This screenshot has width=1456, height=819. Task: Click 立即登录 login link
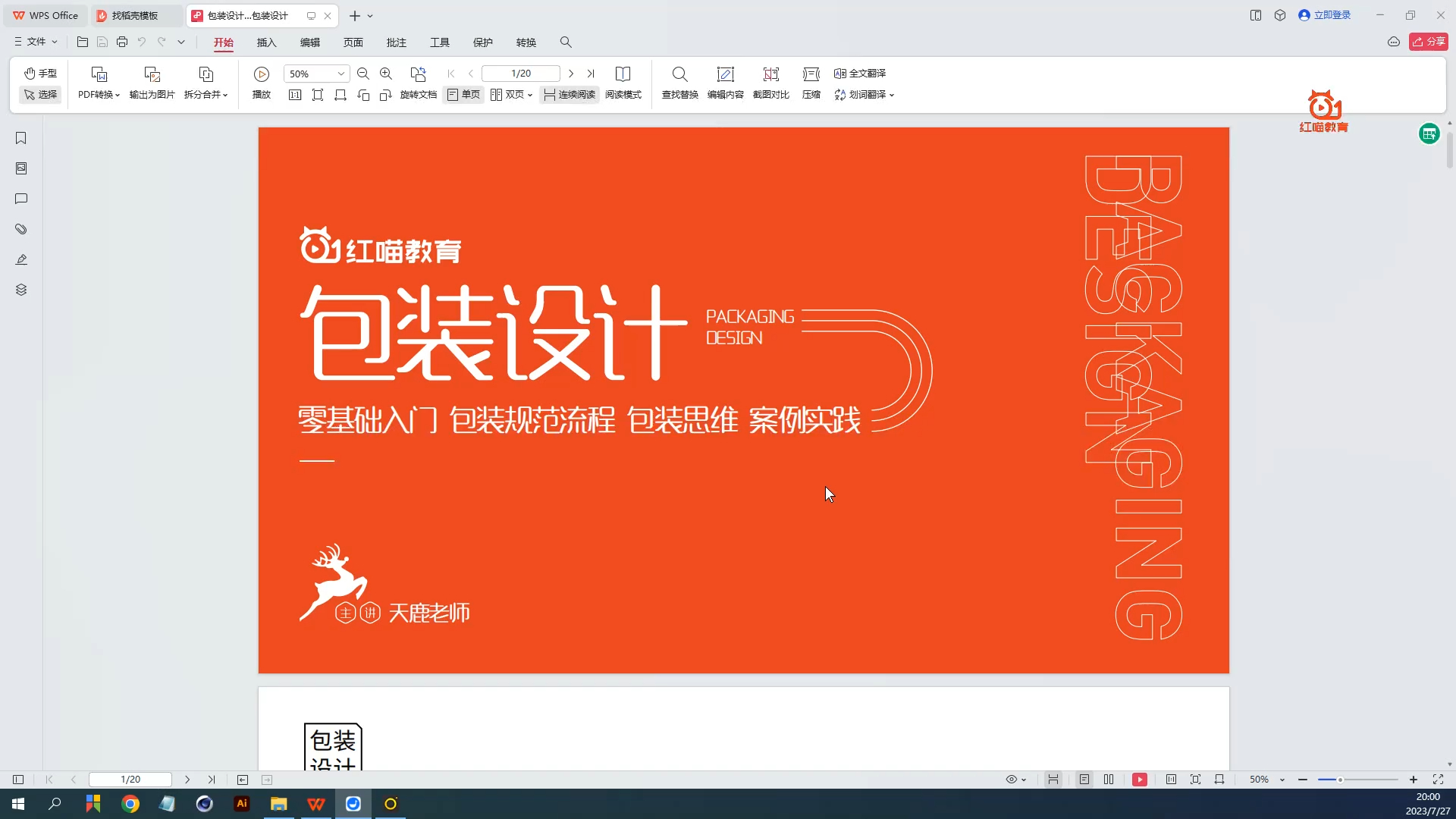(x=1325, y=15)
